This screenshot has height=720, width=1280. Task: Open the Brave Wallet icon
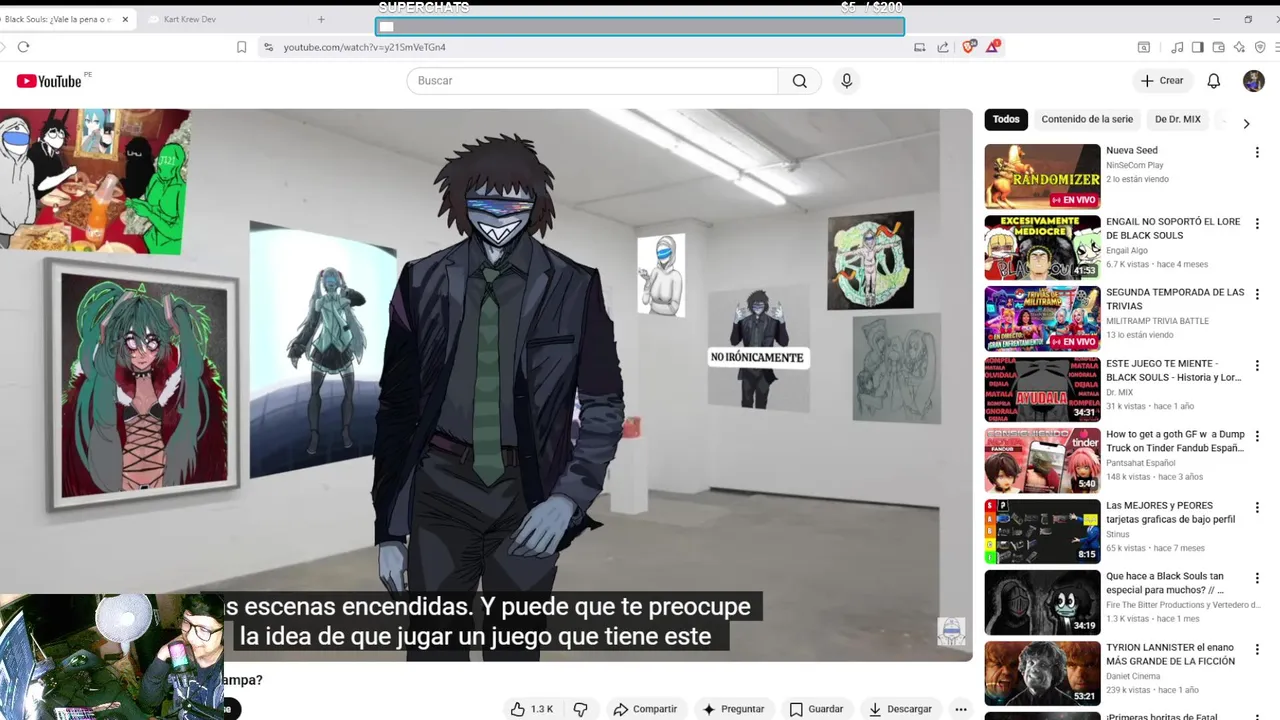[x=1218, y=47]
